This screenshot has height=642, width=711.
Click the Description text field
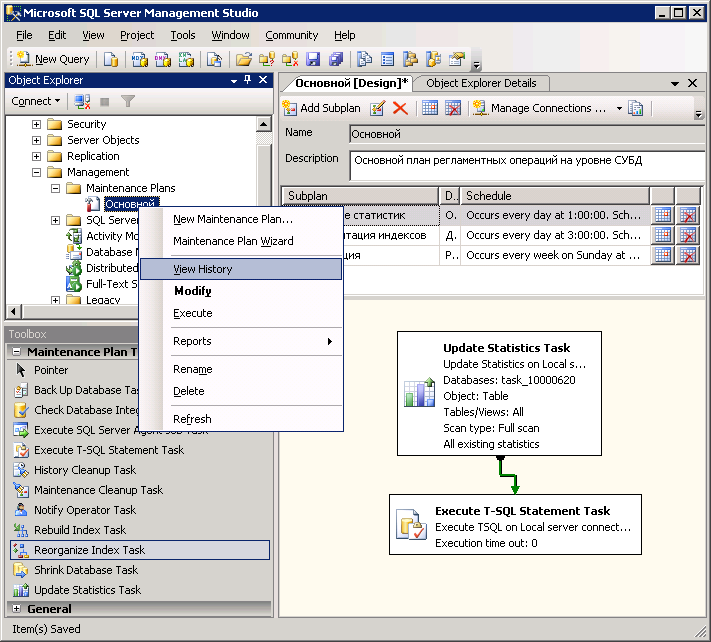point(525,165)
